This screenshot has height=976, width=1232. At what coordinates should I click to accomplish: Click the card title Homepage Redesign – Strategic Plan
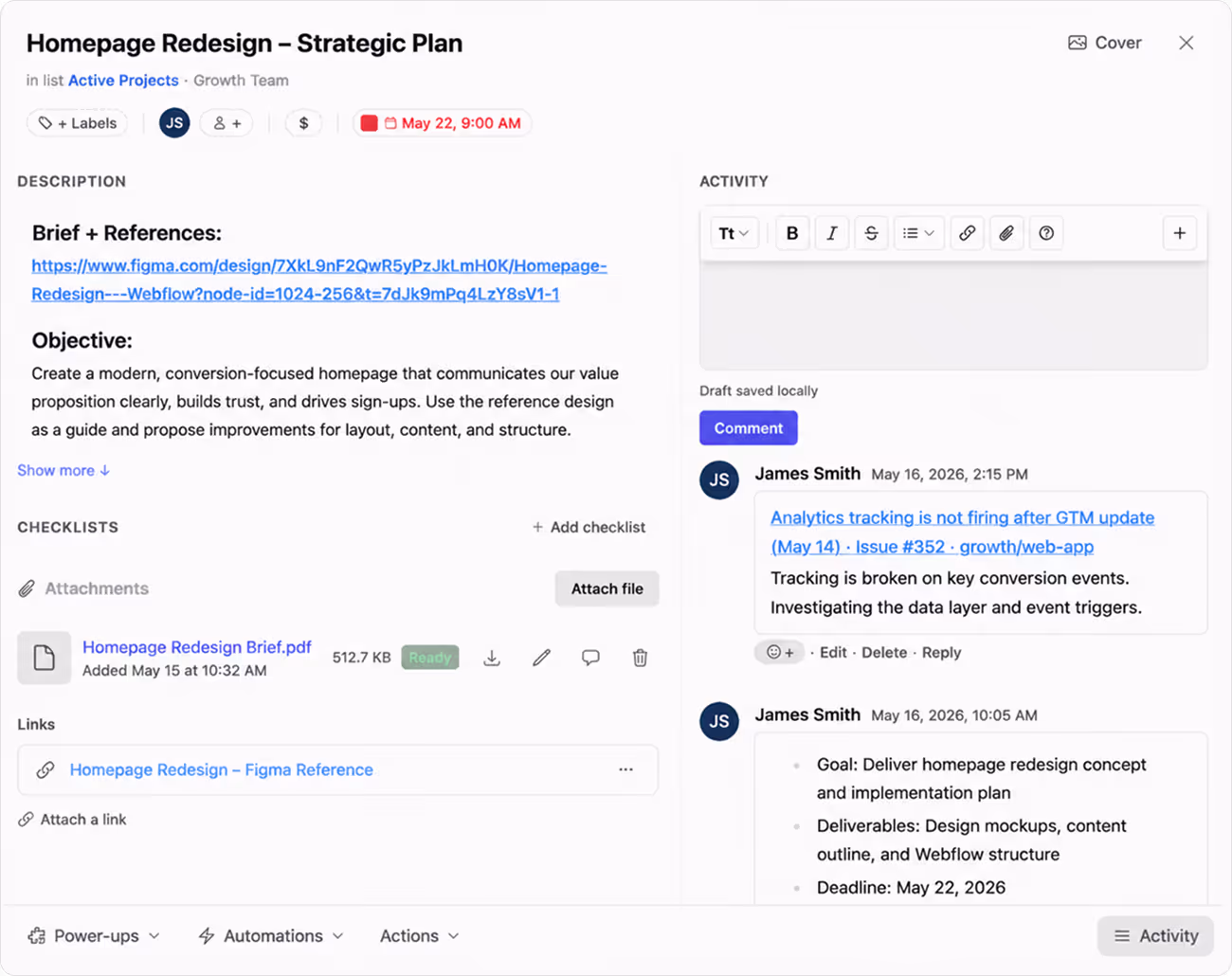click(245, 44)
